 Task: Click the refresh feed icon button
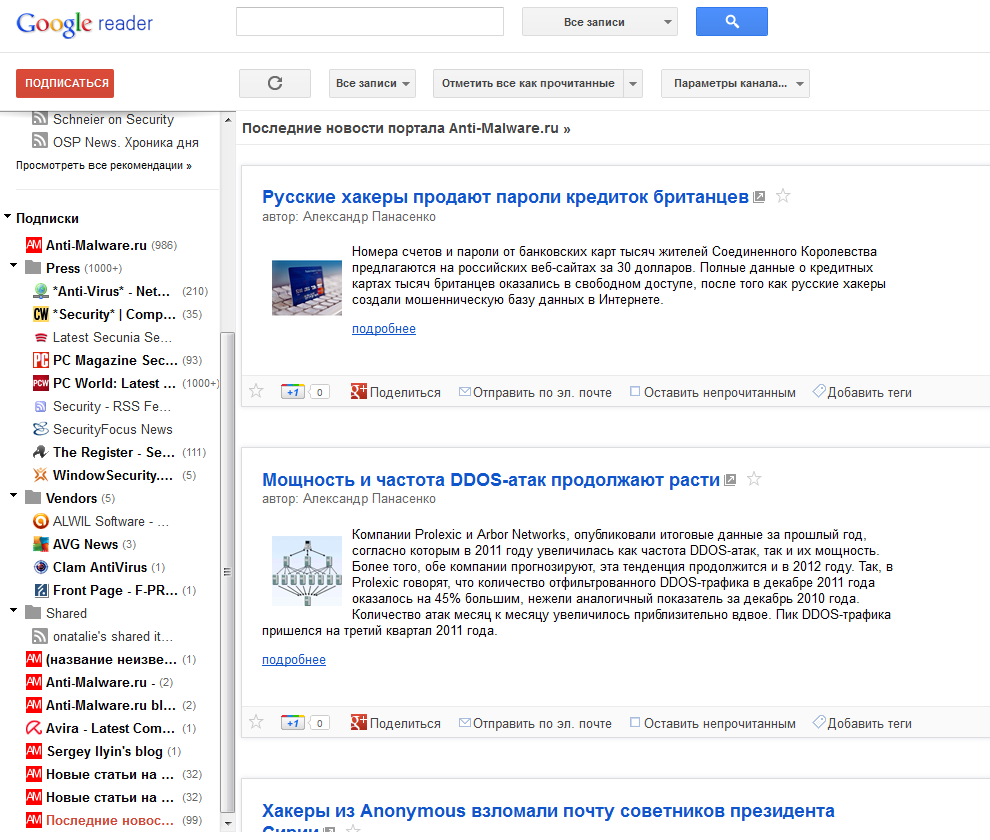[275, 83]
